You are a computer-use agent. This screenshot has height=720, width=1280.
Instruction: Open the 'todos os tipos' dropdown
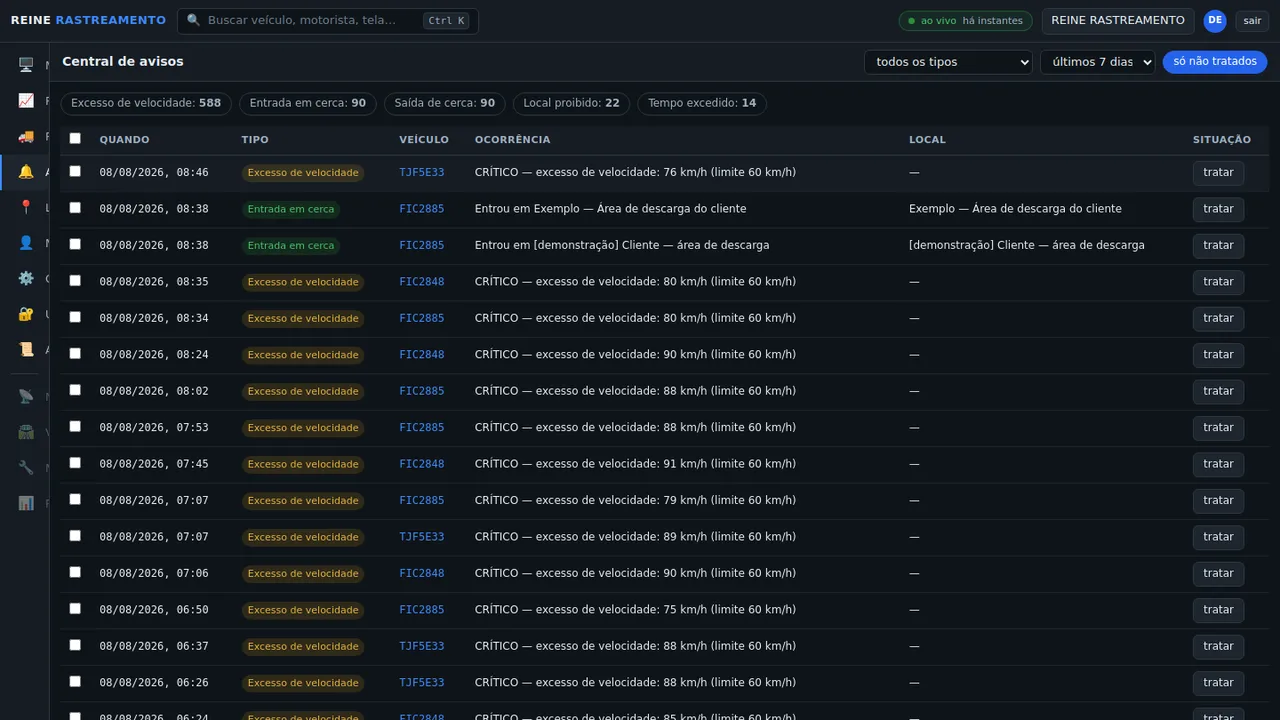[948, 62]
